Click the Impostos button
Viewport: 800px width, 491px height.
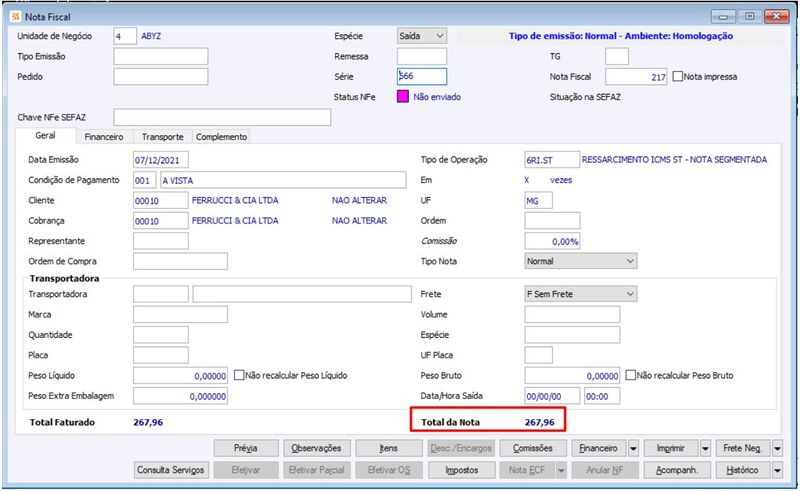(462, 470)
